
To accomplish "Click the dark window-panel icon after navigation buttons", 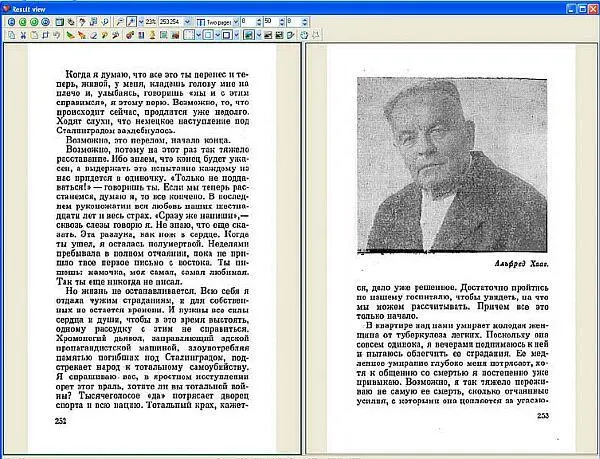I will click(x=59, y=22).
